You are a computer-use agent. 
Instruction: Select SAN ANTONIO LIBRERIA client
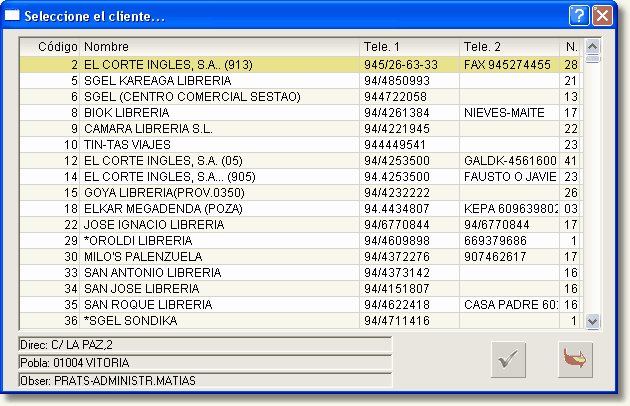coord(301,273)
